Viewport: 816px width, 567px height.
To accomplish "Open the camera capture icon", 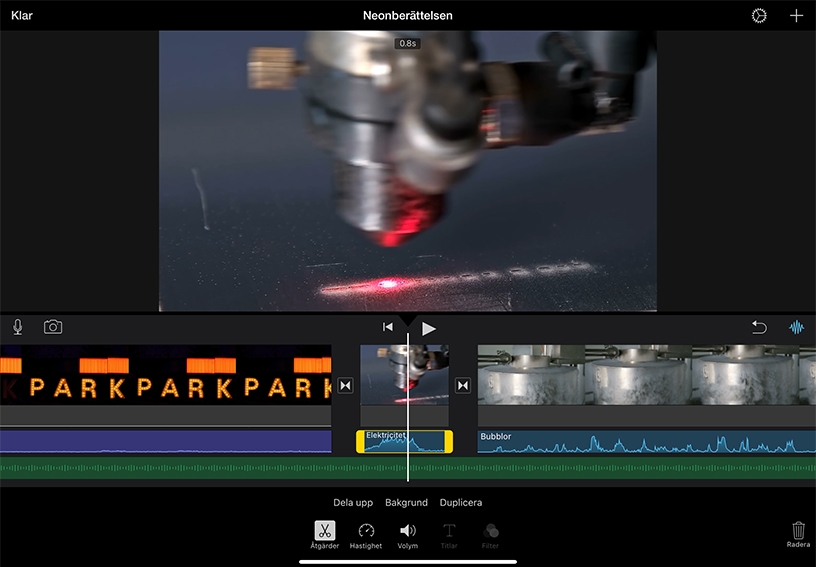I will coord(53,327).
